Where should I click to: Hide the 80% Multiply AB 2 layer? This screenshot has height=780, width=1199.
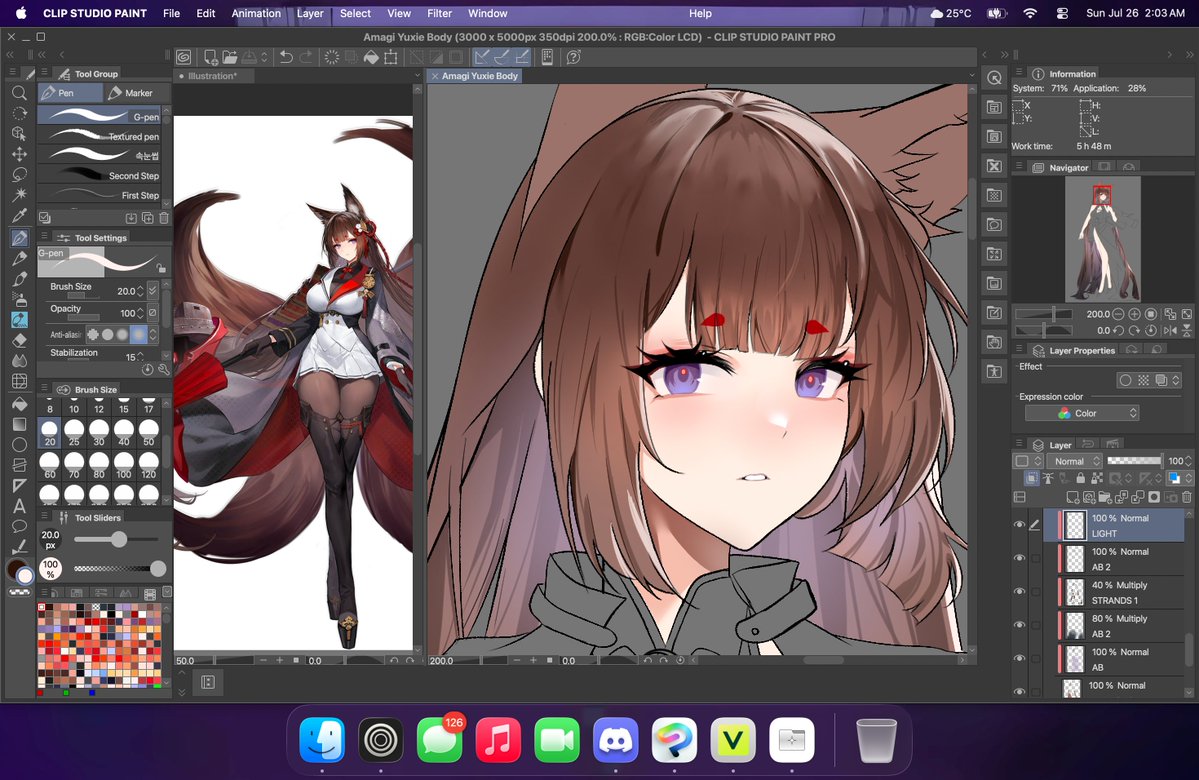click(x=1019, y=626)
